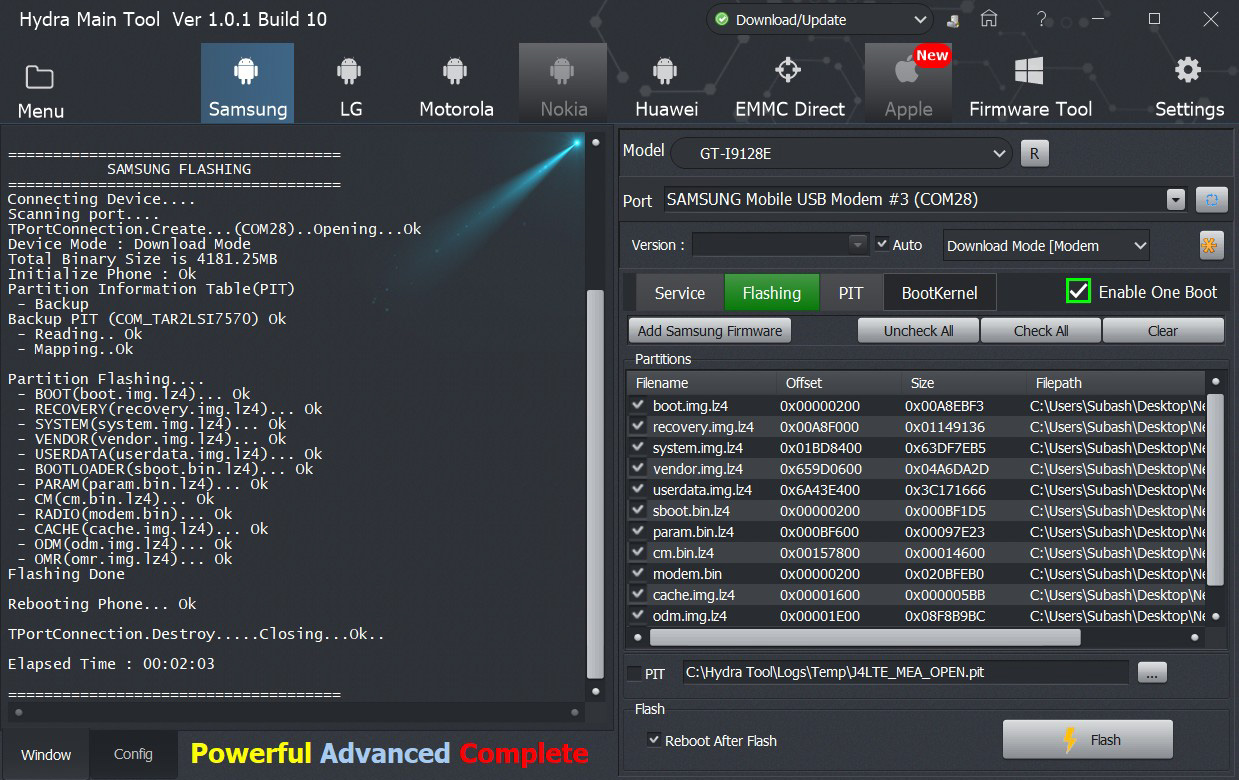The image size is (1239, 780).
Task: Click the R button next to Model
Action: click(1034, 153)
